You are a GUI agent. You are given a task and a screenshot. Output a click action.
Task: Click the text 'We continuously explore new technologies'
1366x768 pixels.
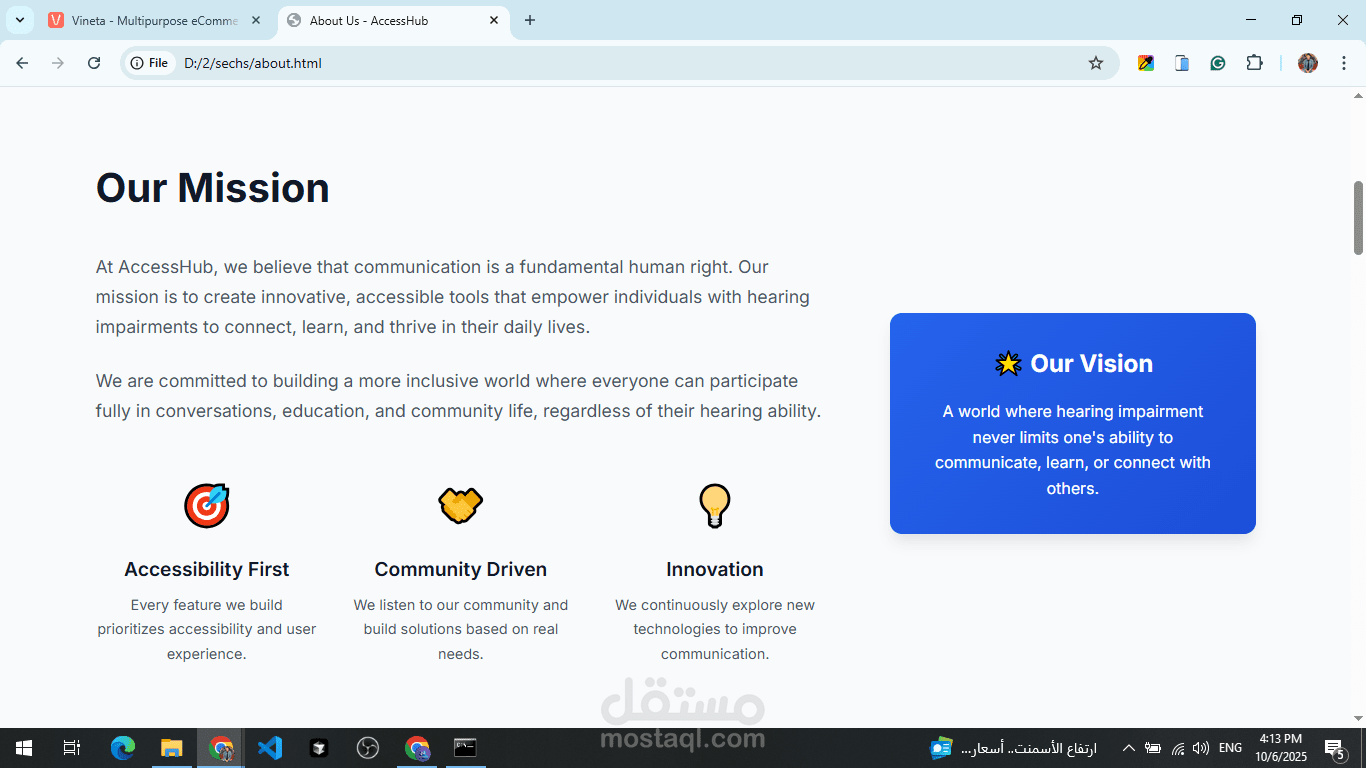[715, 629]
